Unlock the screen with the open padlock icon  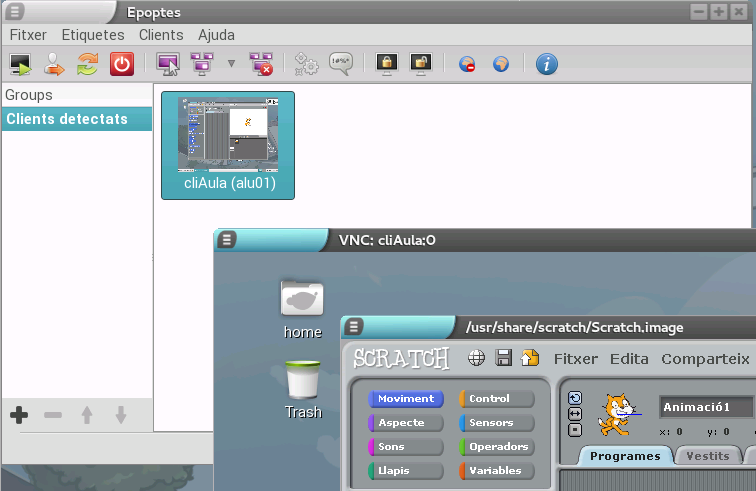[420, 65]
